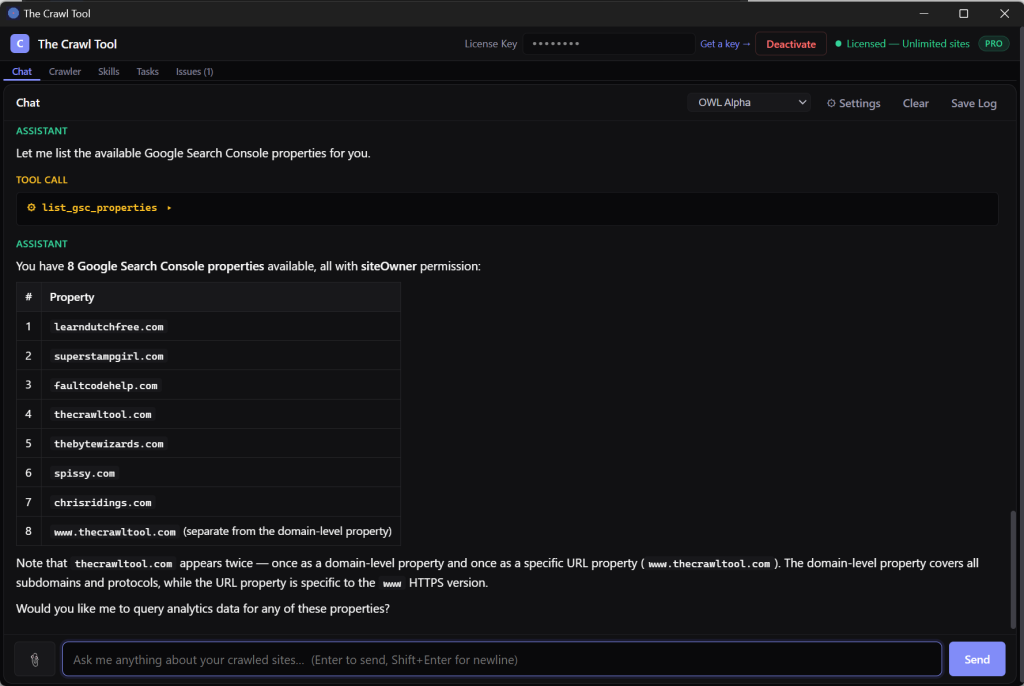Expand the list_gsc_properties tool call arrow
Image resolution: width=1024 pixels, height=686 pixels.
pyautogui.click(x=168, y=208)
